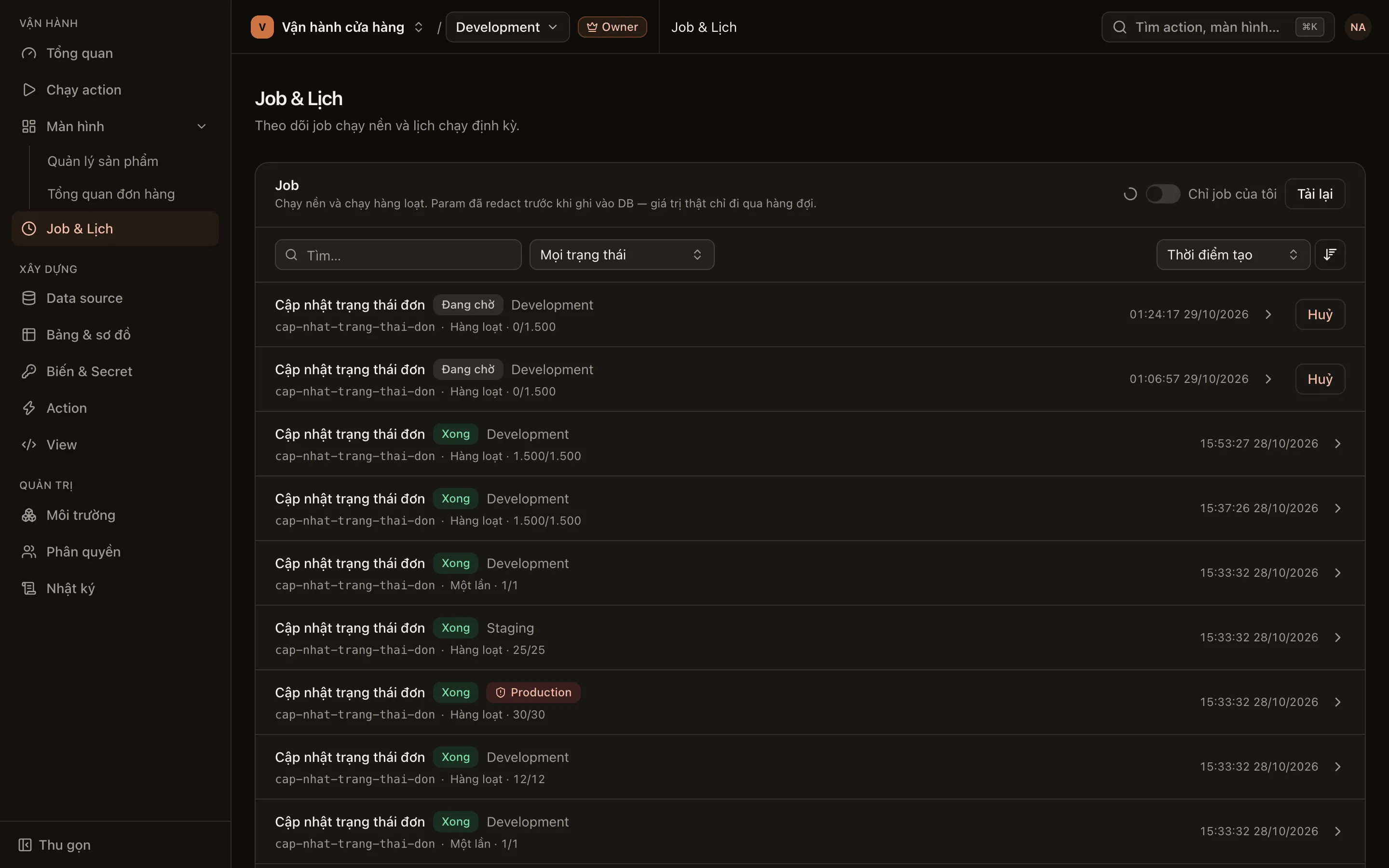Click the Owner role badge
Screen dimensions: 1389x868
pos(612,27)
